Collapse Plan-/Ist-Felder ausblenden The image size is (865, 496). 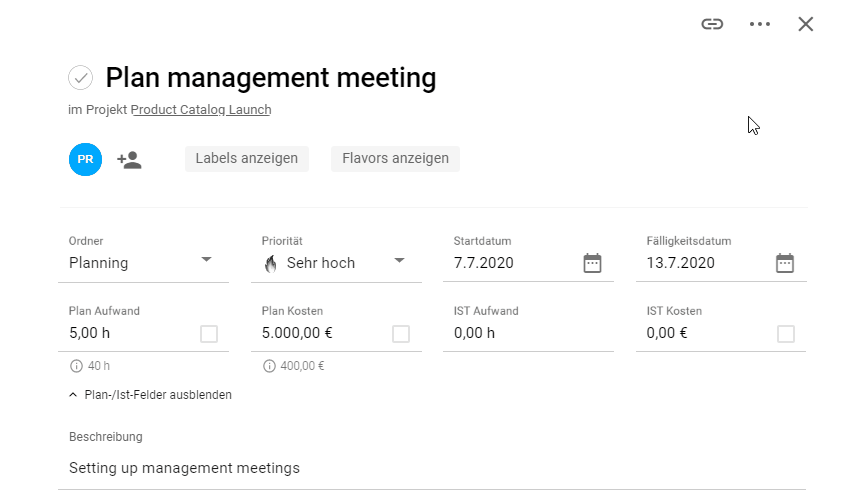tap(150, 395)
